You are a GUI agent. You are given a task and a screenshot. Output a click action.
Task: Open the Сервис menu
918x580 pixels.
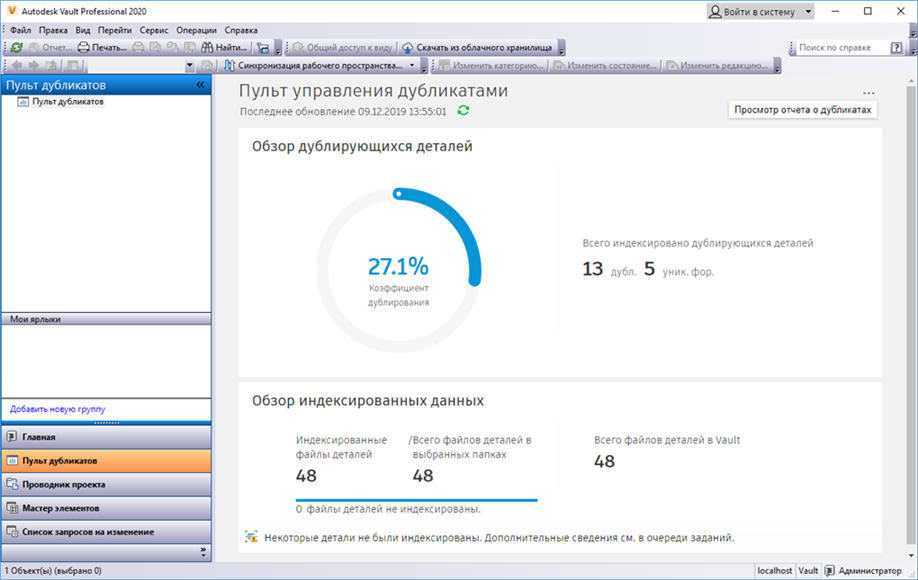[x=154, y=30]
